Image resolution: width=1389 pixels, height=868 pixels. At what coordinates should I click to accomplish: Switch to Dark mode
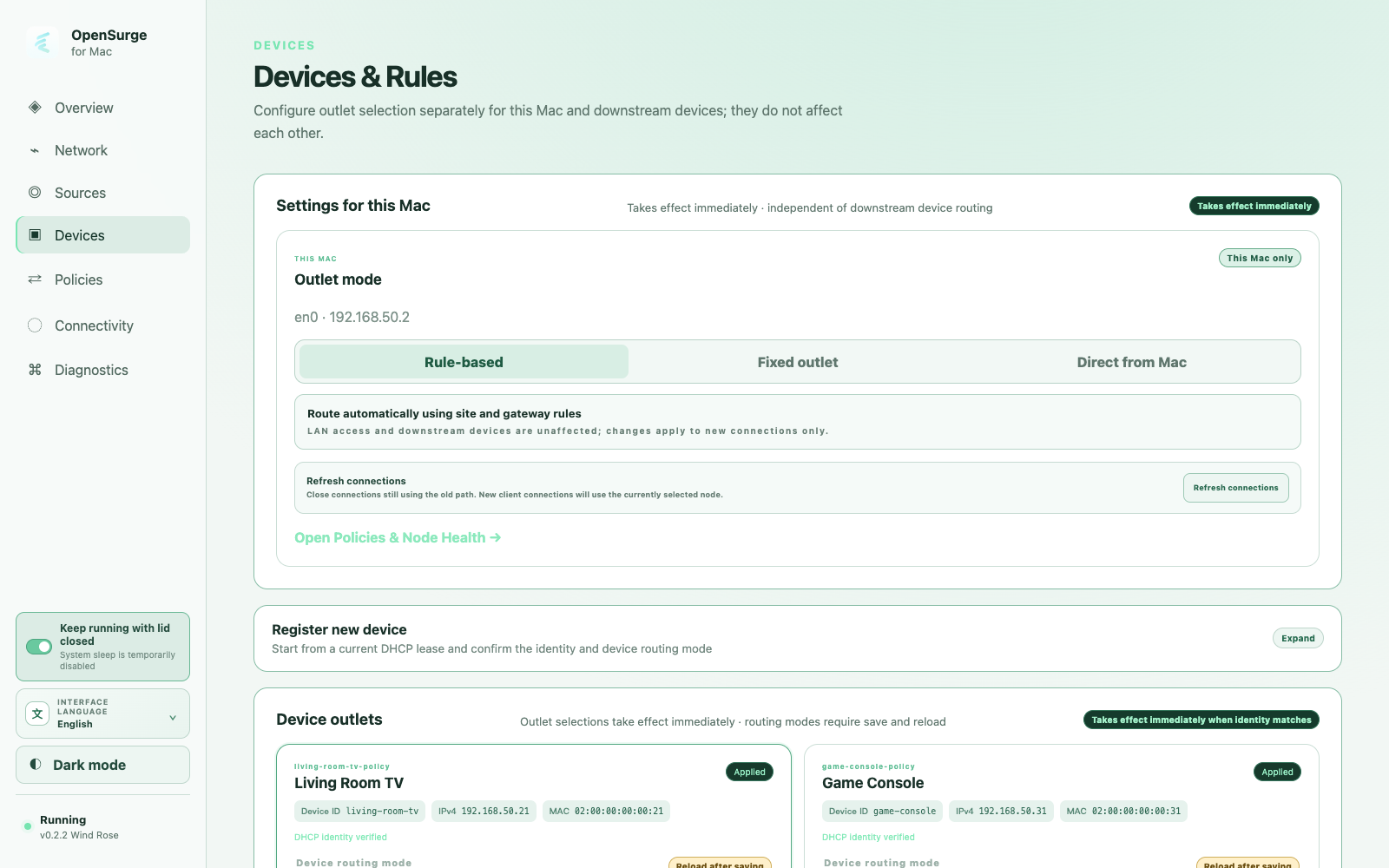coord(102,765)
